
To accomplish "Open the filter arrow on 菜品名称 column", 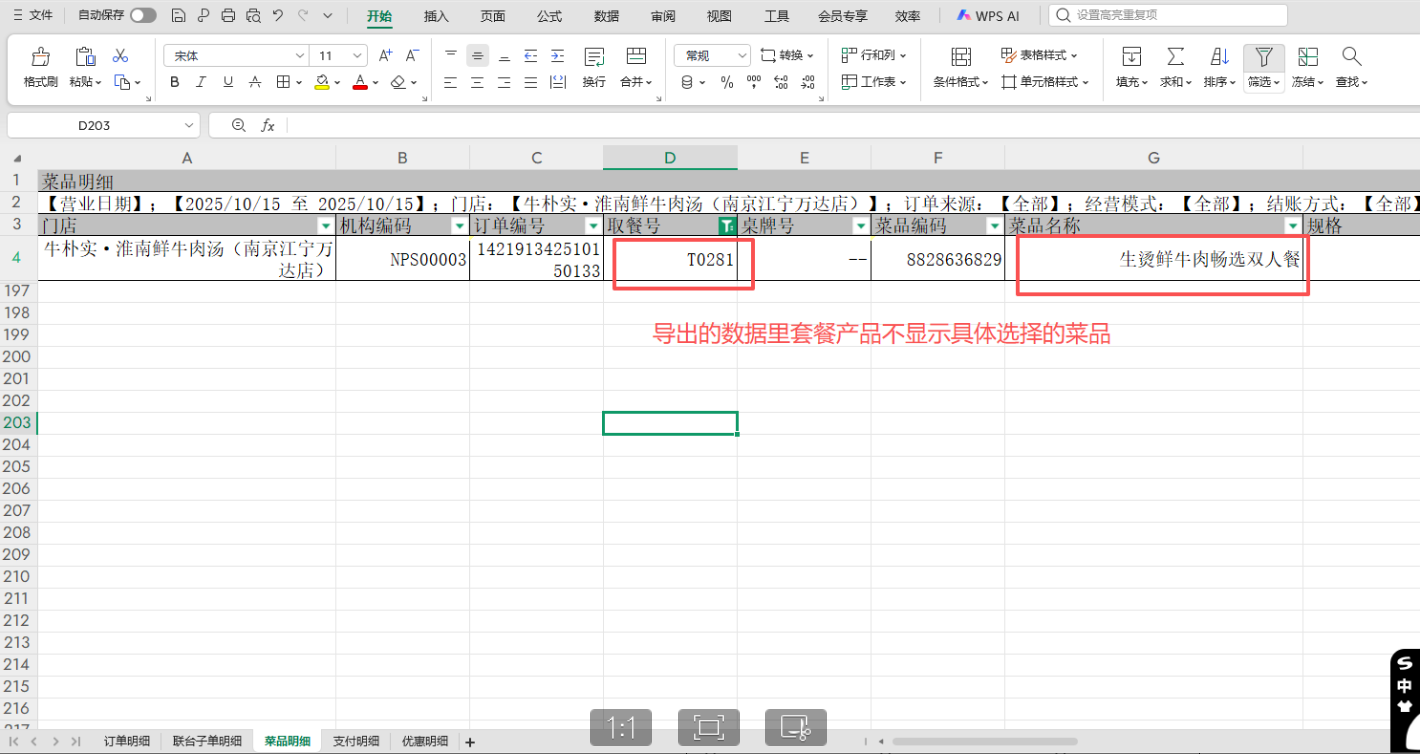I will pyautogui.click(x=1292, y=225).
